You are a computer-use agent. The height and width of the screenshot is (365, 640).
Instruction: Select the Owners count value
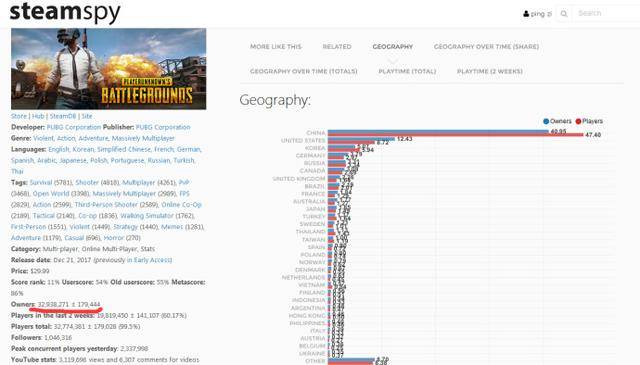point(69,305)
